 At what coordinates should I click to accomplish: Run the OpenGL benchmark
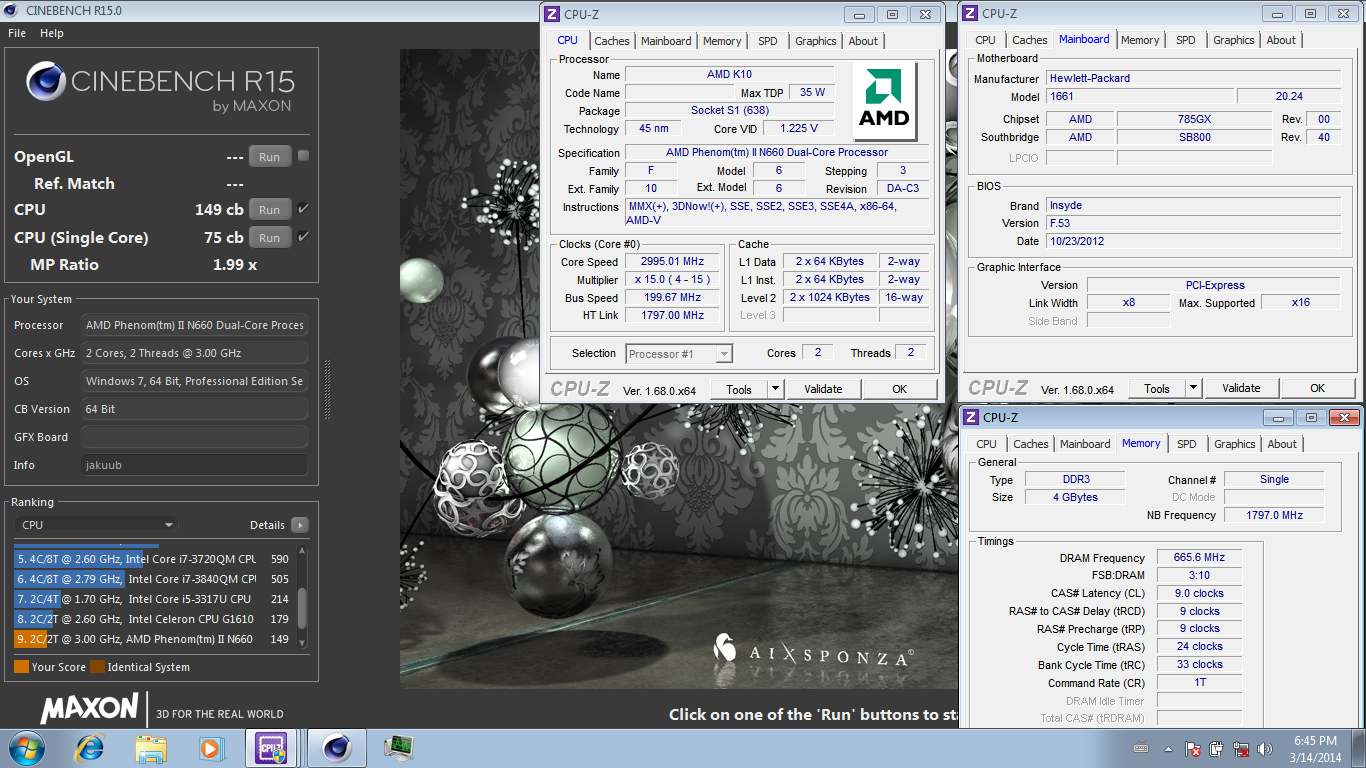coord(270,157)
